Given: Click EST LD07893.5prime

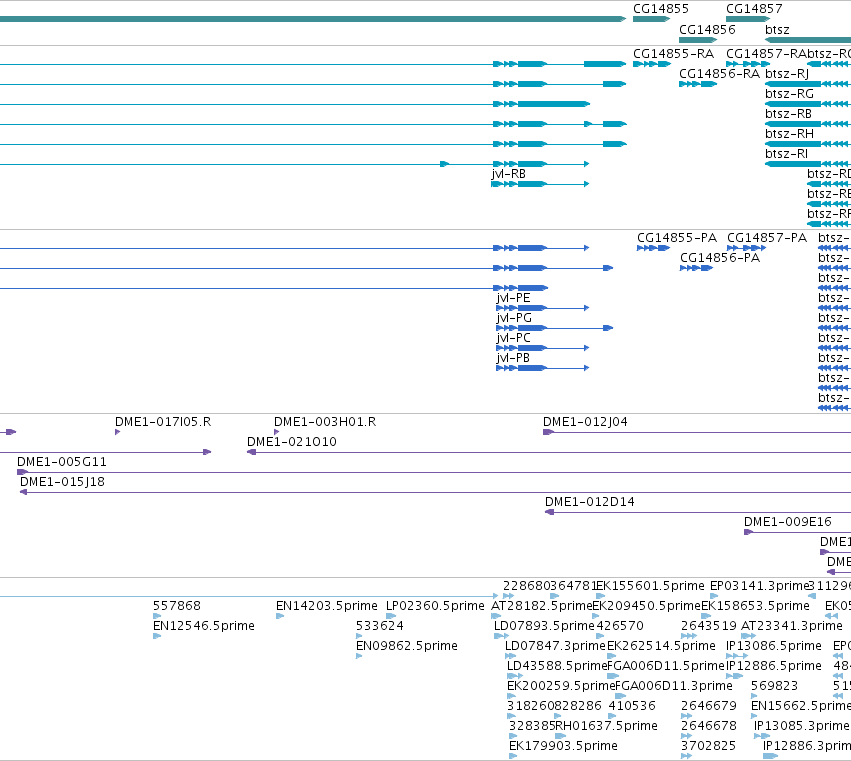Looking at the screenshot, I should 544,626.
